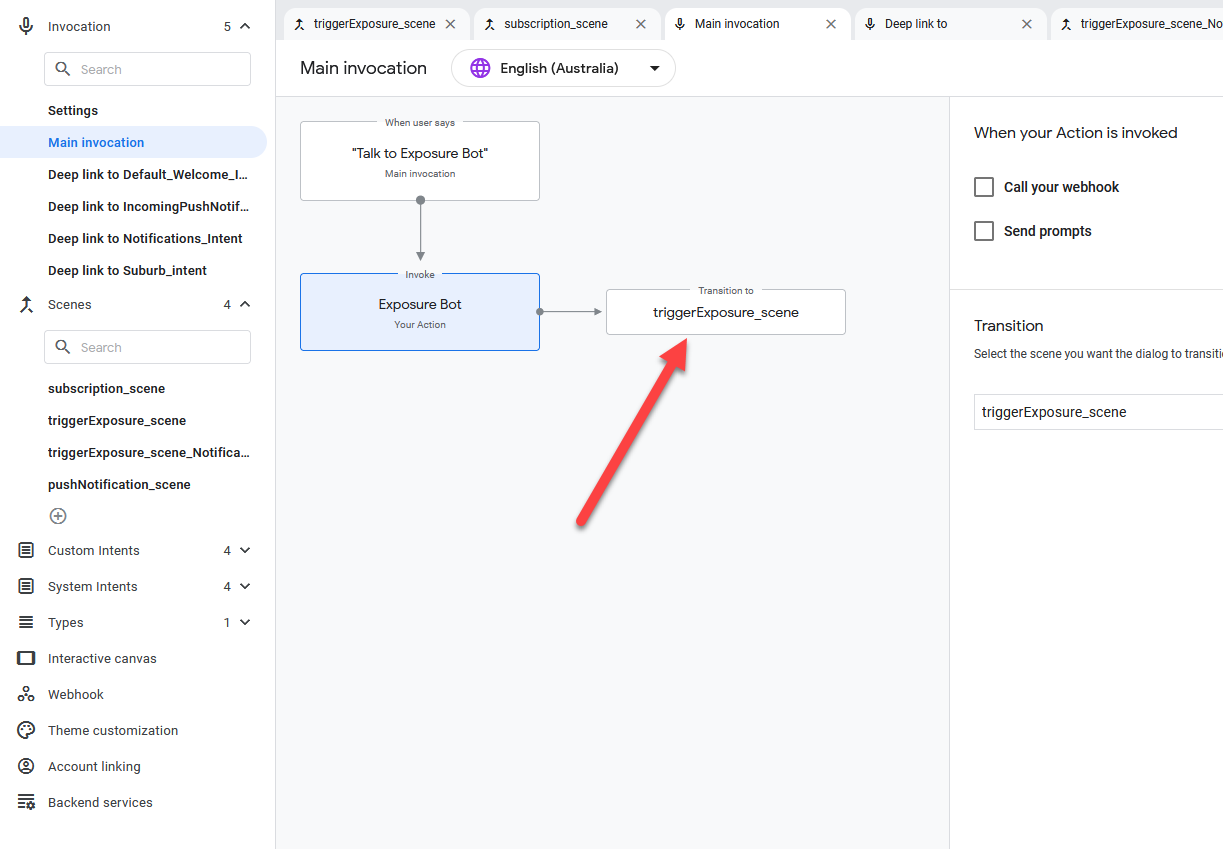Viewport: 1223px width, 849px height.
Task: Click the Backend services icon
Action: [26, 802]
